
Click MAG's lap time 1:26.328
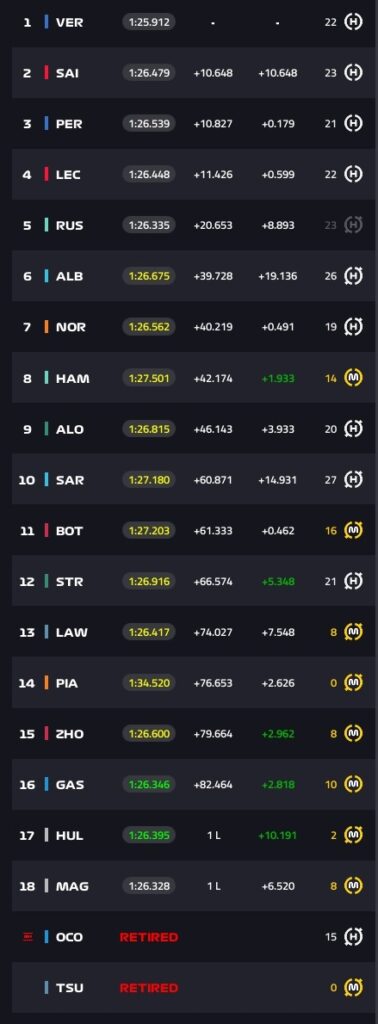149,886
